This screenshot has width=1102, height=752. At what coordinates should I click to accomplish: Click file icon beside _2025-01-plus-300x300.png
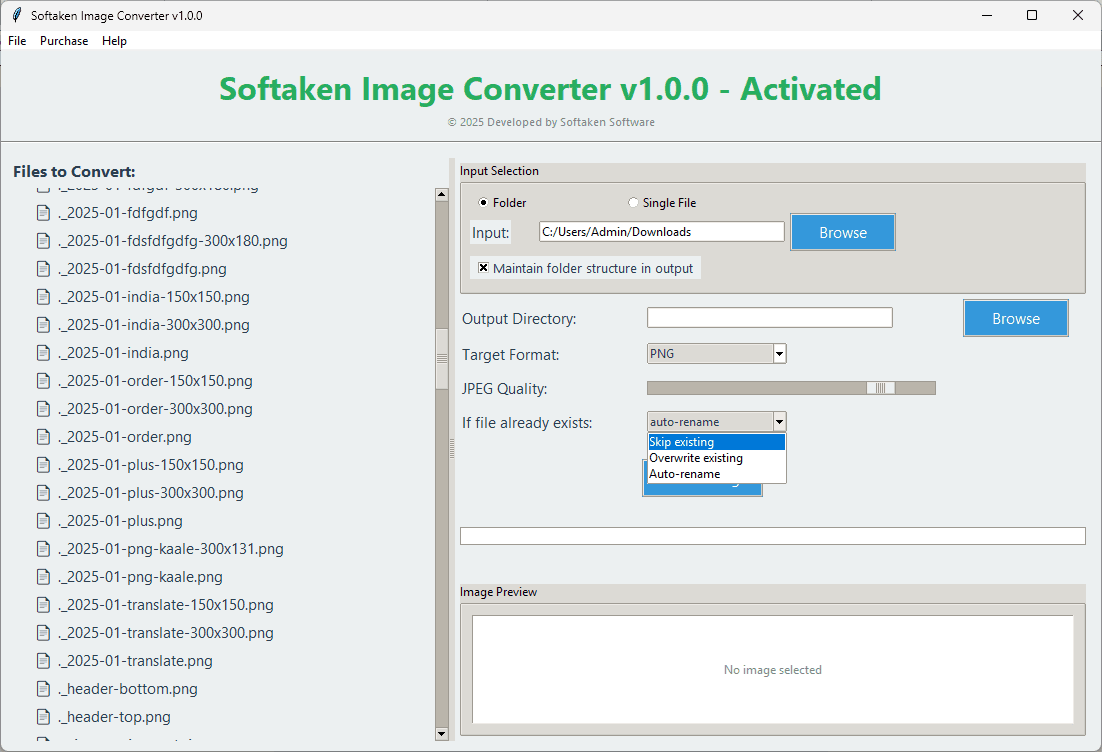pyautogui.click(x=44, y=493)
